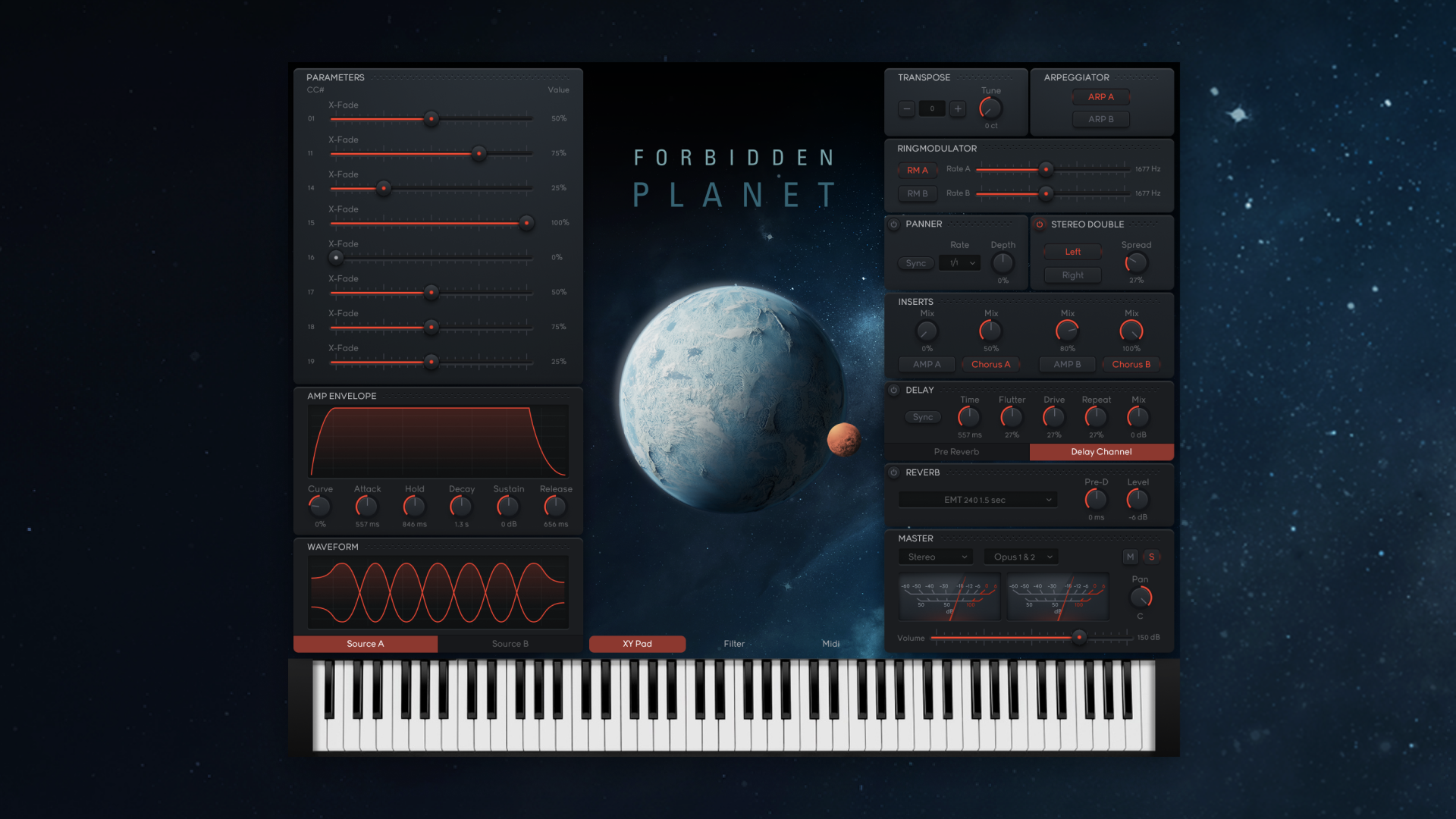Click the Pan knob in Master section

(x=1141, y=598)
